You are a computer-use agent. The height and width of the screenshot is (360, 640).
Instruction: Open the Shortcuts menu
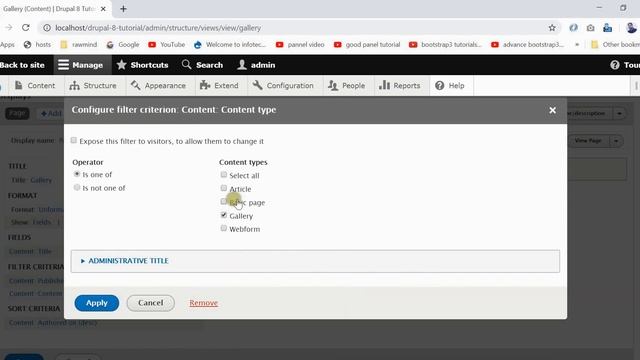click(x=142, y=65)
